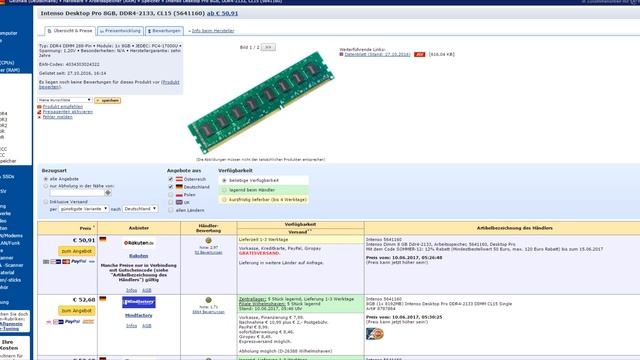
Task: Click the shop badge icon in Mindfactory row
Action: [x=375, y=334]
